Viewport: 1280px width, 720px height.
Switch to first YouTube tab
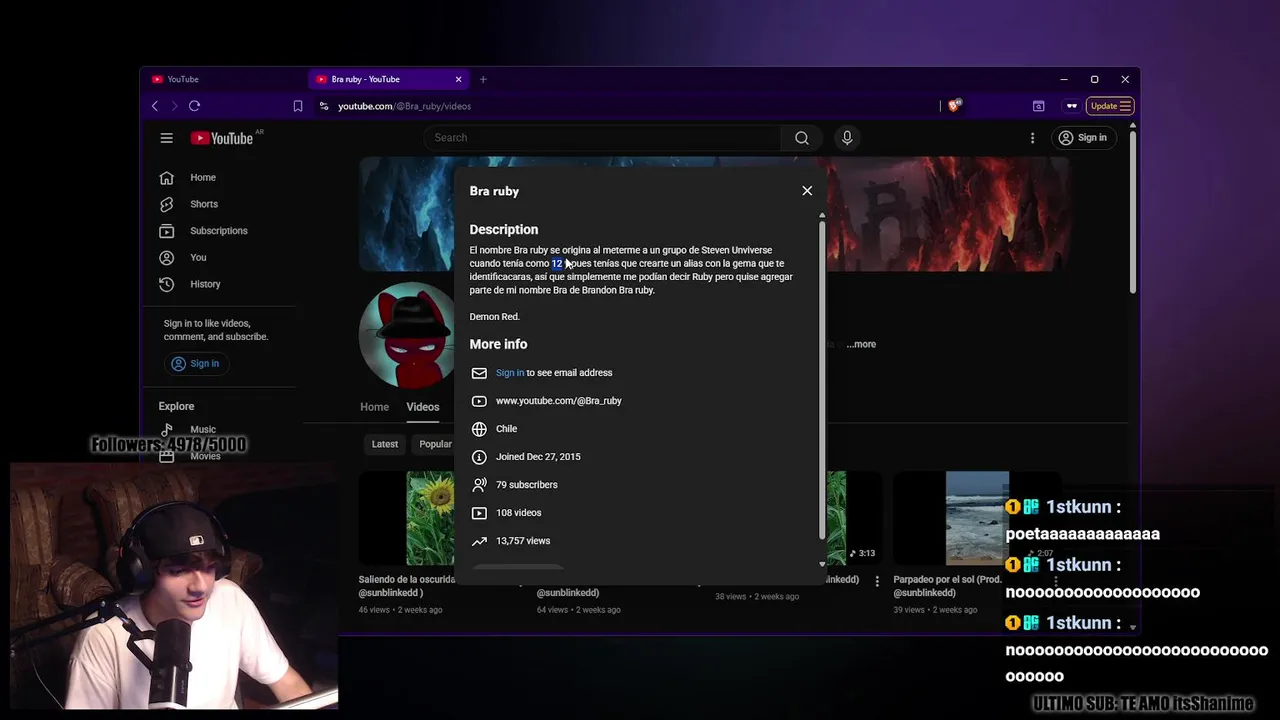pyautogui.click(x=225, y=79)
